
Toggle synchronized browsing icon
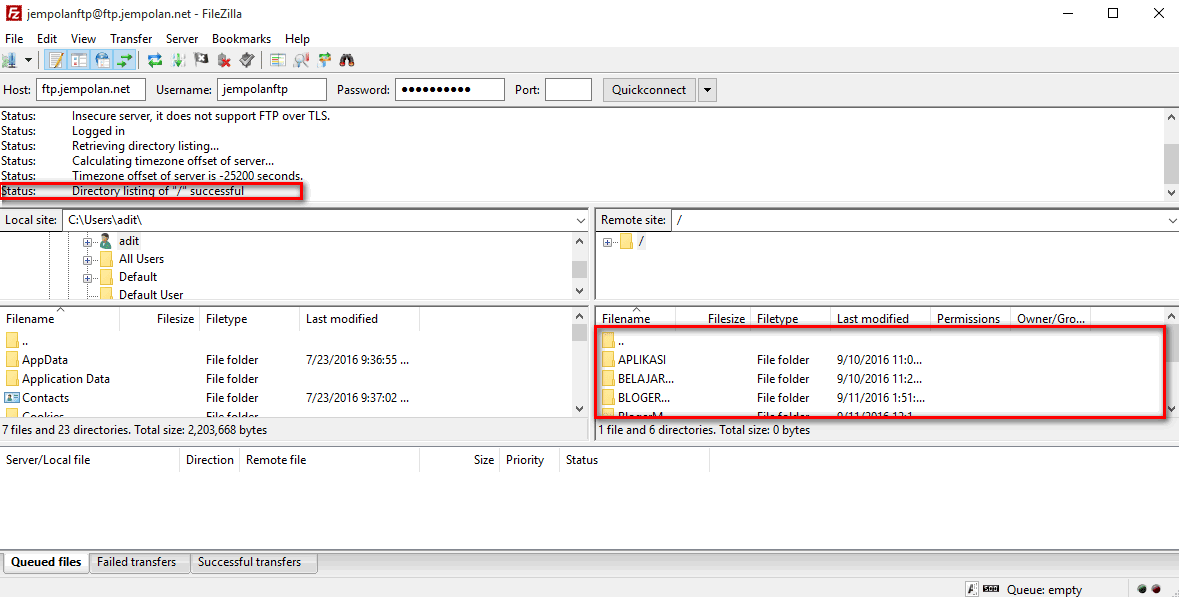pos(324,60)
